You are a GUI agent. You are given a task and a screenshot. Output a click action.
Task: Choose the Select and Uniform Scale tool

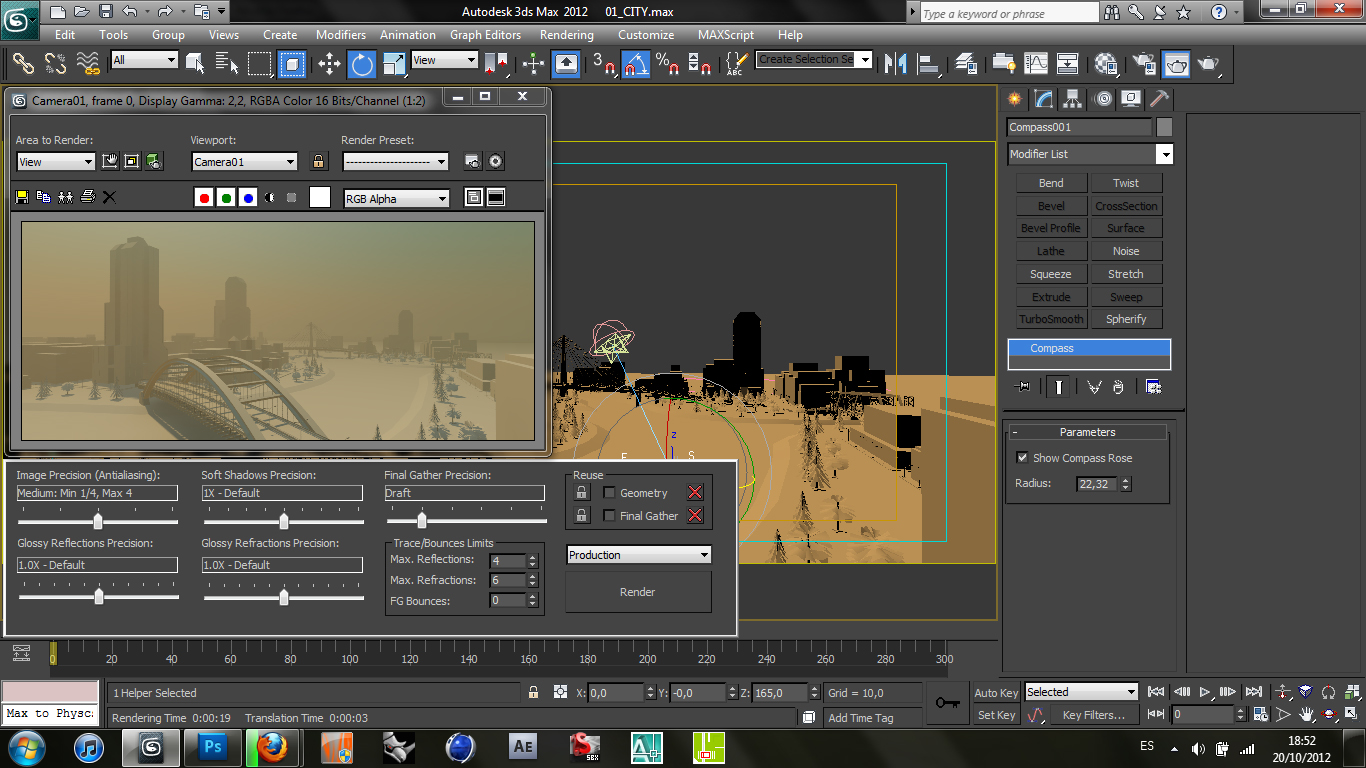click(394, 64)
